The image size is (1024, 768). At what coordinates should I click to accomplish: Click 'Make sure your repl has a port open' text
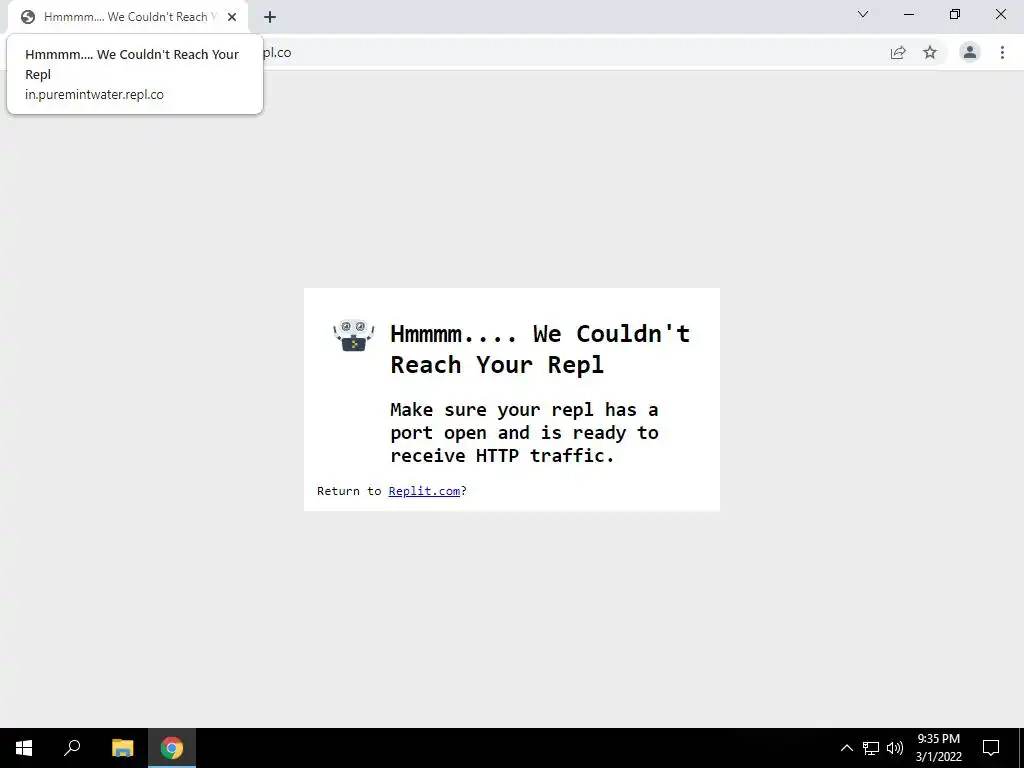pyautogui.click(x=524, y=432)
